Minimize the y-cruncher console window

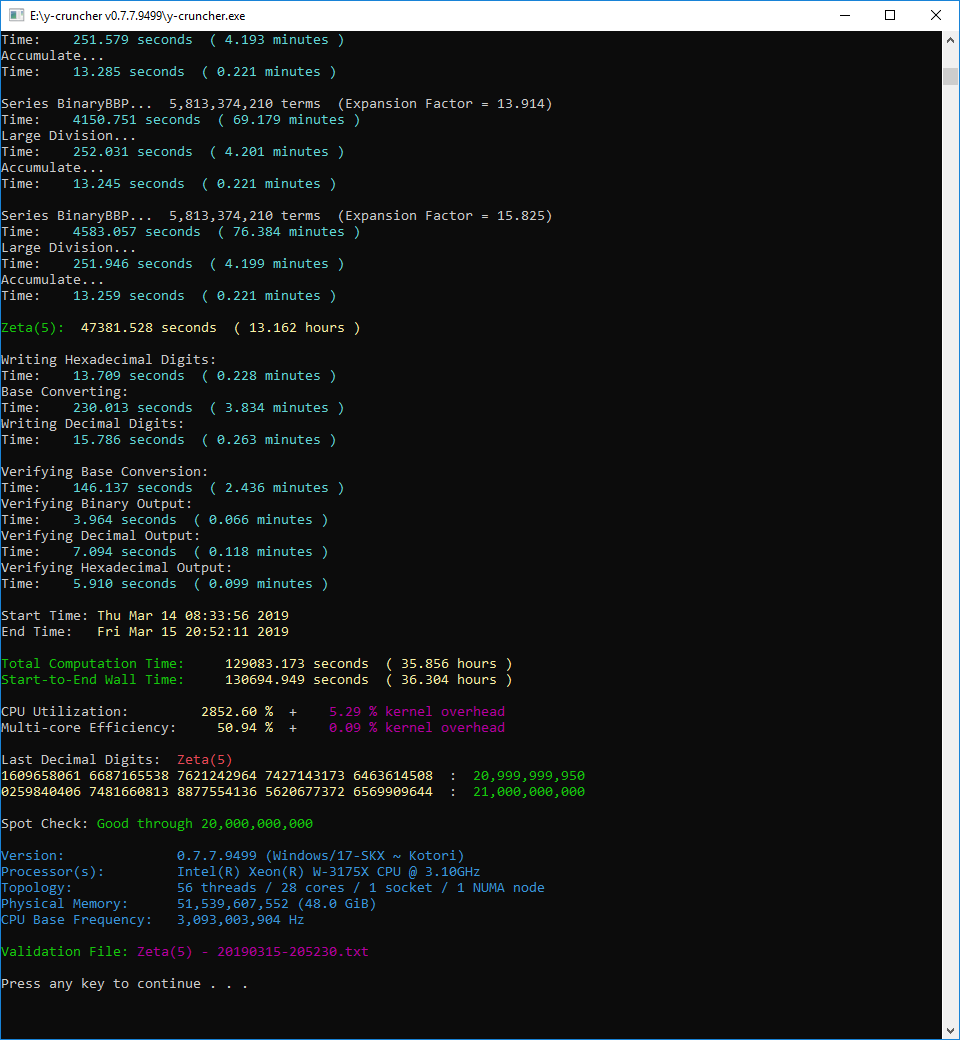coord(844,15)
